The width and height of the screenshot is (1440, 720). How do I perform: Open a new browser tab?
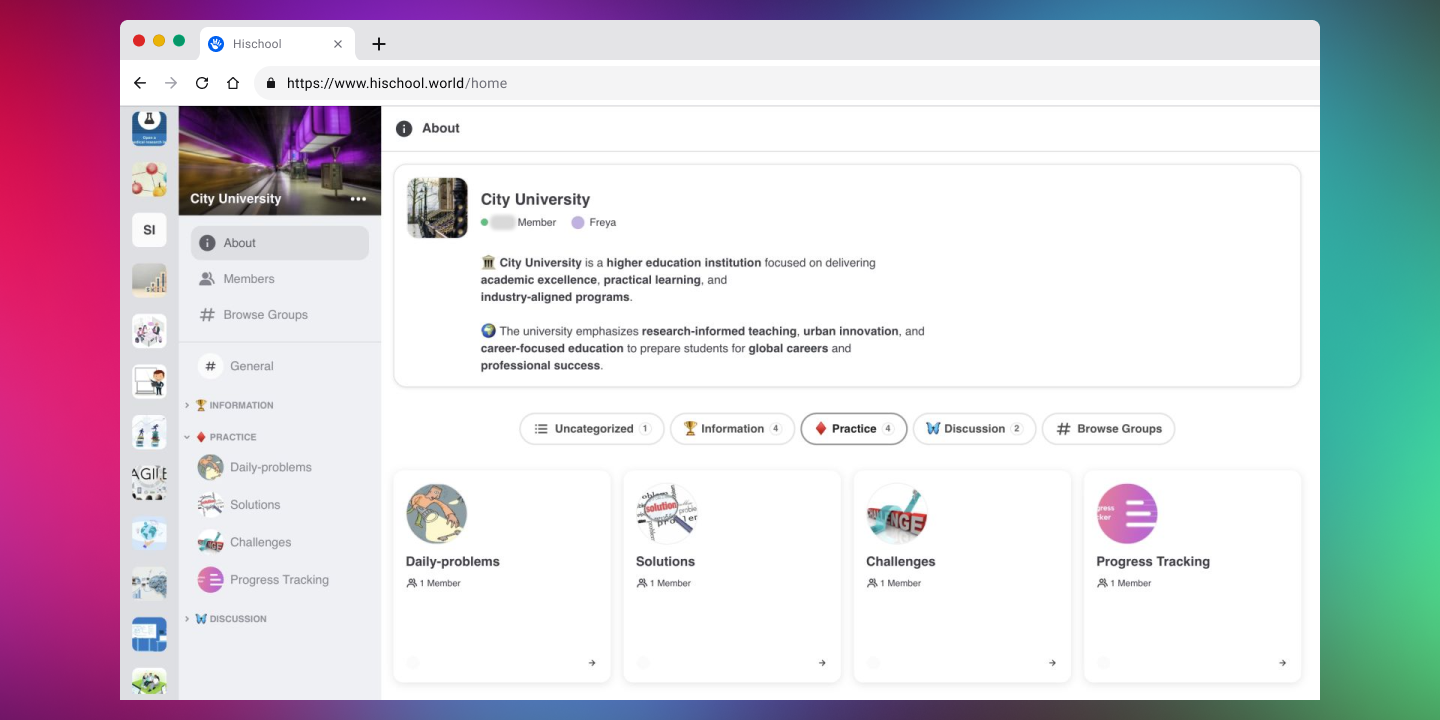pos(378,44)
